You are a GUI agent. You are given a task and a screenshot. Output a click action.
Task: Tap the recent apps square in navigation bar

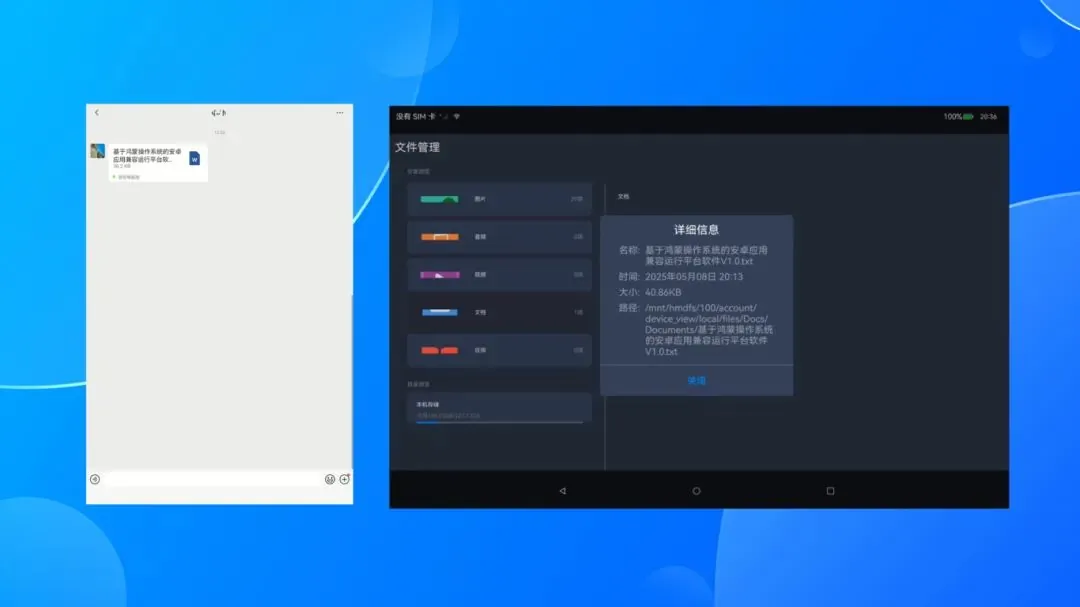coord(830,491)
